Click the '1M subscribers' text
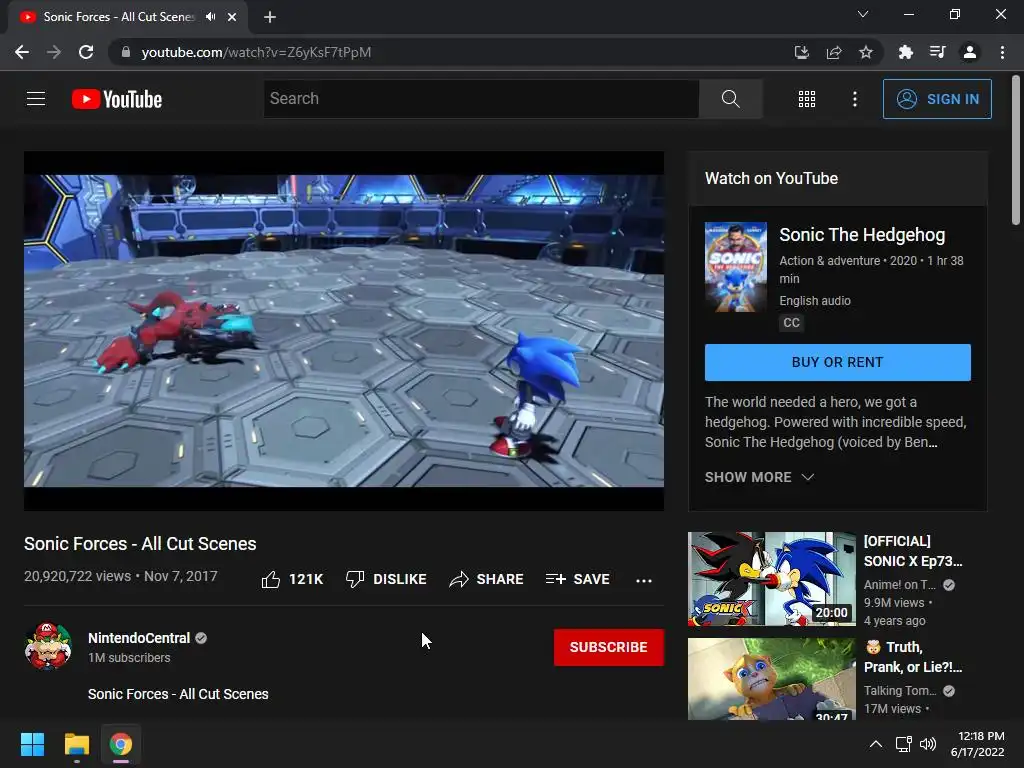This screenshot has width=1024, height=768. click(129, 658)
